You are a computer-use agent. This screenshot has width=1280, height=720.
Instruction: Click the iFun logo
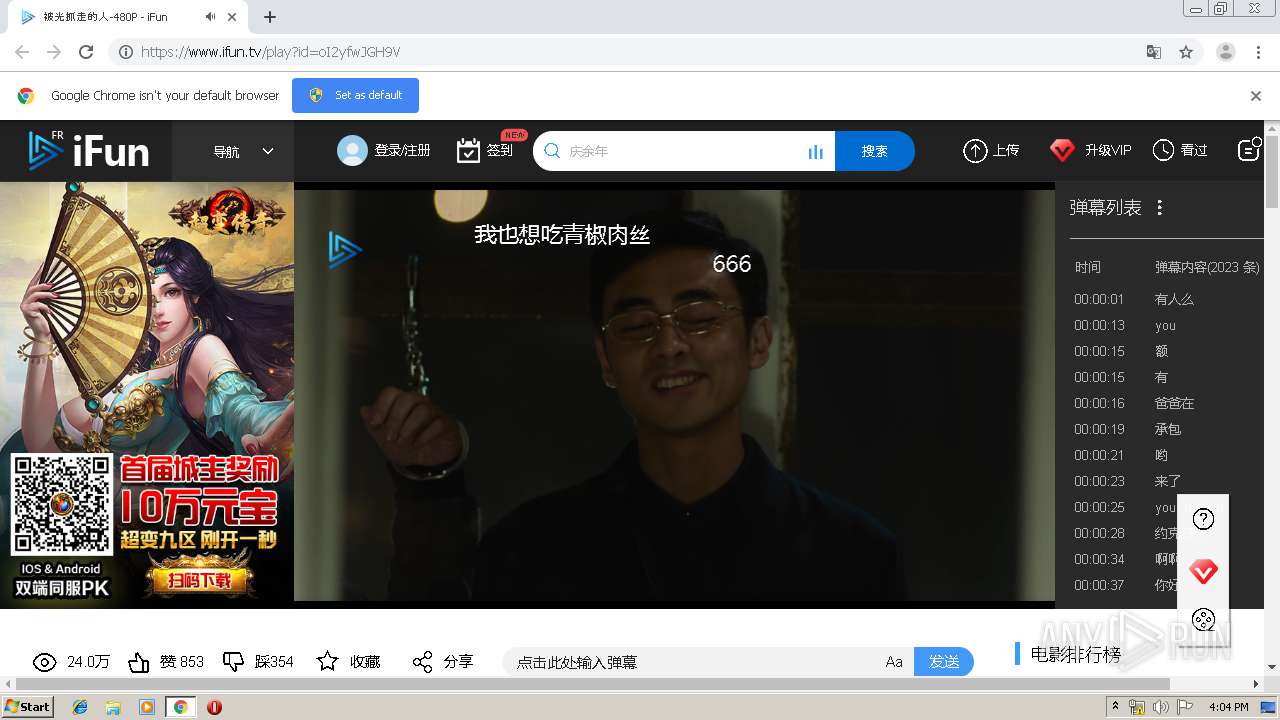(88, 151)
